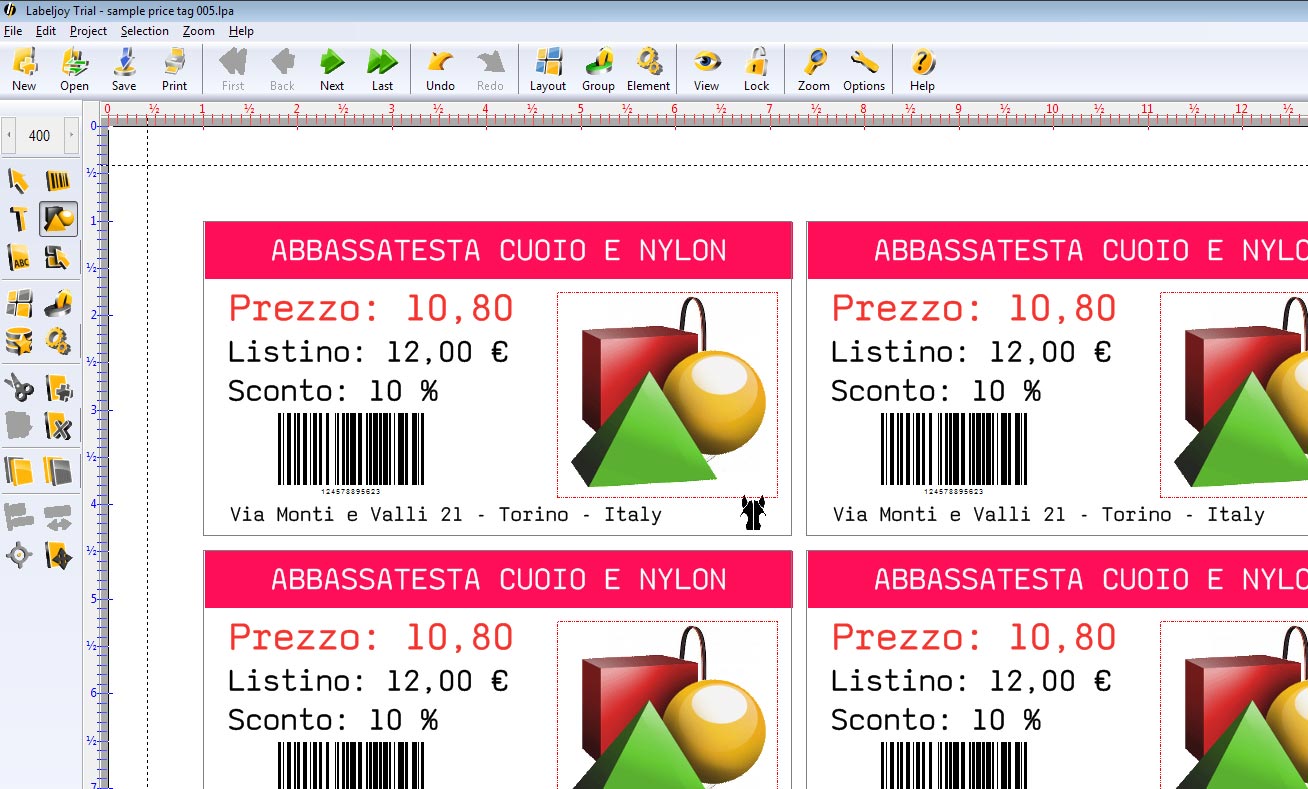
Task: Undo the last action
Action: pyautogui.click(x=440, y=70)
